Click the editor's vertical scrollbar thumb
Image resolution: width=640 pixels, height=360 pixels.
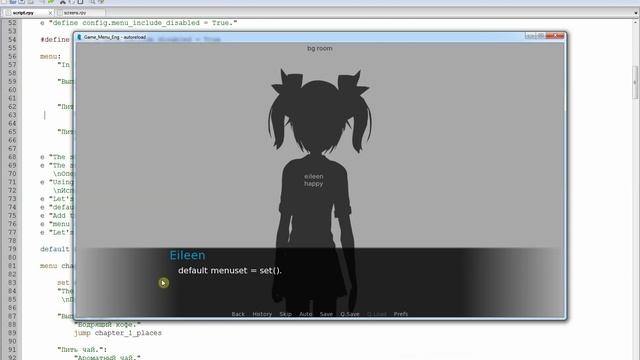pyautogui.click(x=635, y=82)
